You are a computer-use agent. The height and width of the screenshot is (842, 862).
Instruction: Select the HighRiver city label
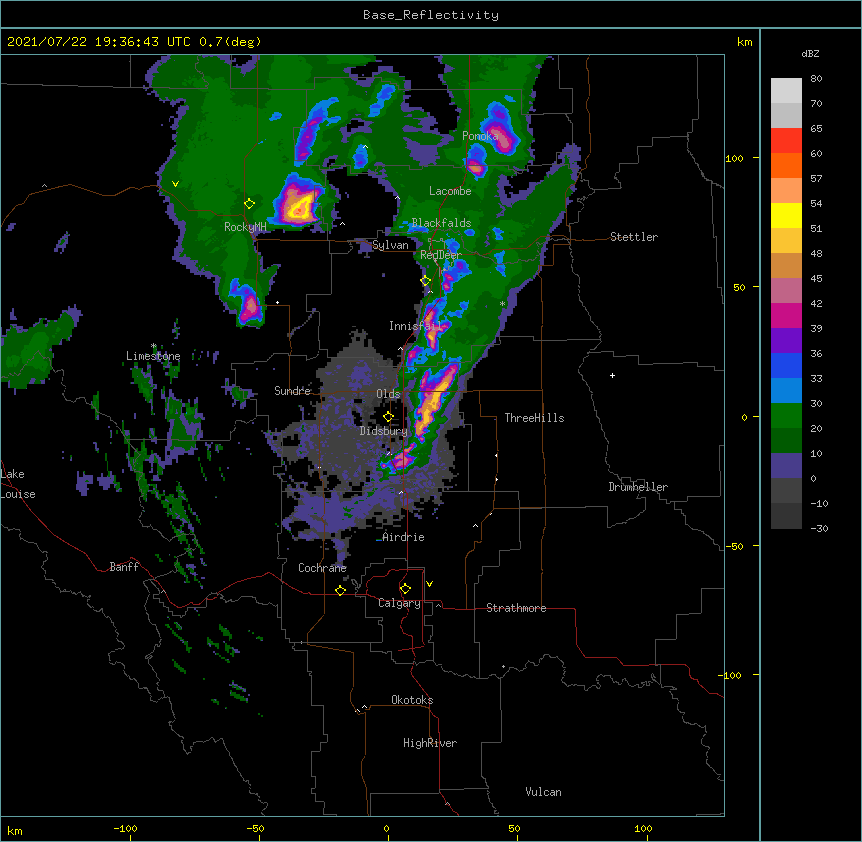430,743
